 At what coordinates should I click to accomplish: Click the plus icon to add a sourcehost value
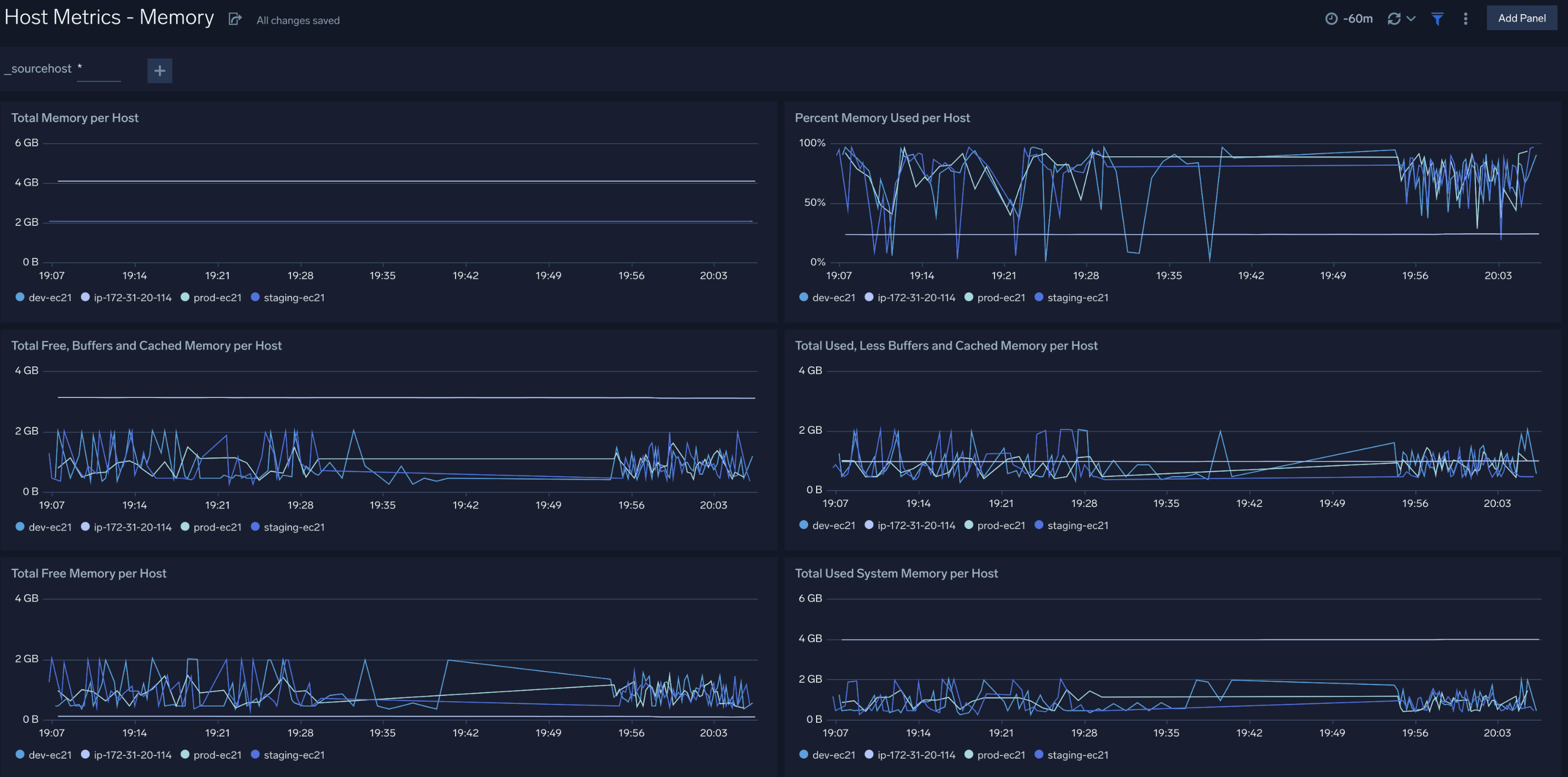[159, 71]
